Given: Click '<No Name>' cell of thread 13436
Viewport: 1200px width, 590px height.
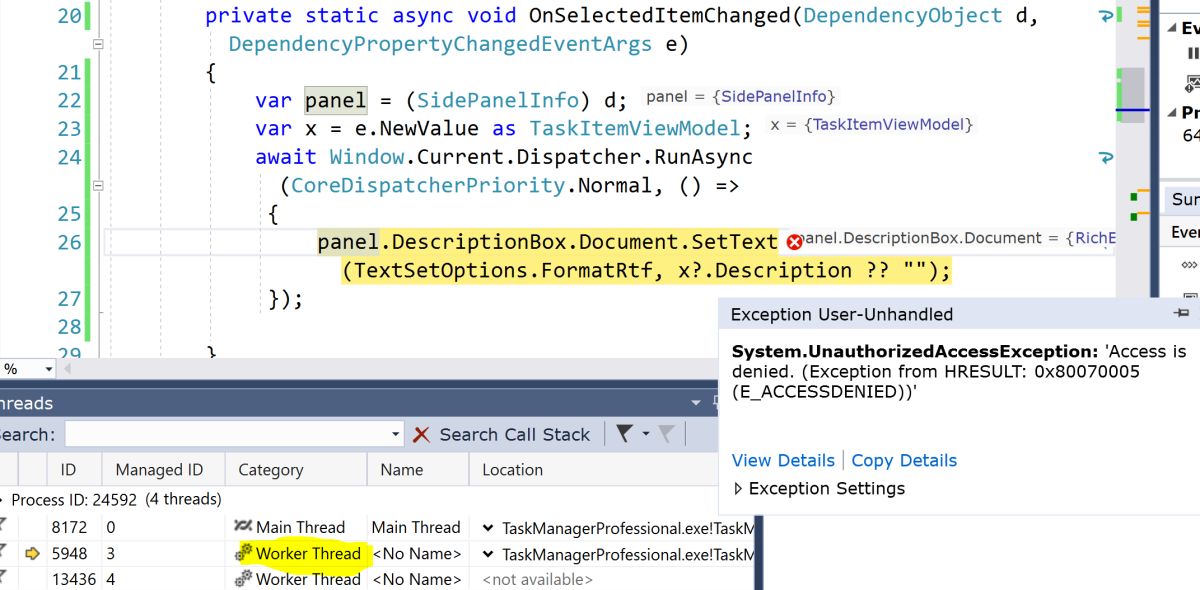Looking at the screenshot, I should pos(417,579).
